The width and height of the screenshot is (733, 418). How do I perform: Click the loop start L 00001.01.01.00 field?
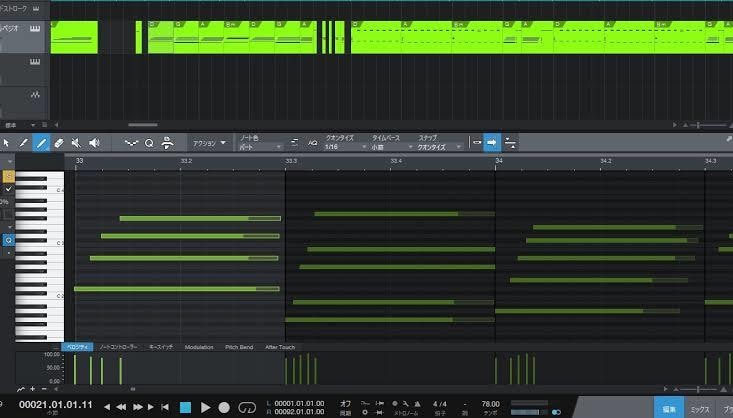tap(299, 404)
